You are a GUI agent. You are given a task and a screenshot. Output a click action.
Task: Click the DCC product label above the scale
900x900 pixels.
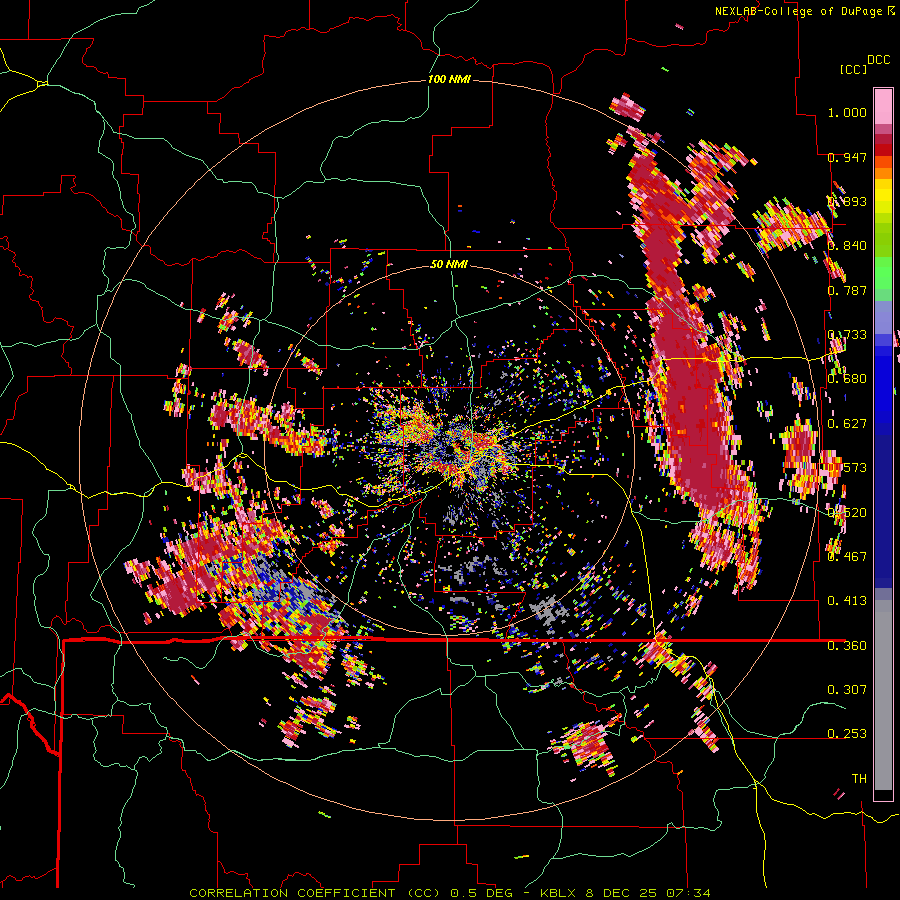pyautogui.click(x=878, y=60)
